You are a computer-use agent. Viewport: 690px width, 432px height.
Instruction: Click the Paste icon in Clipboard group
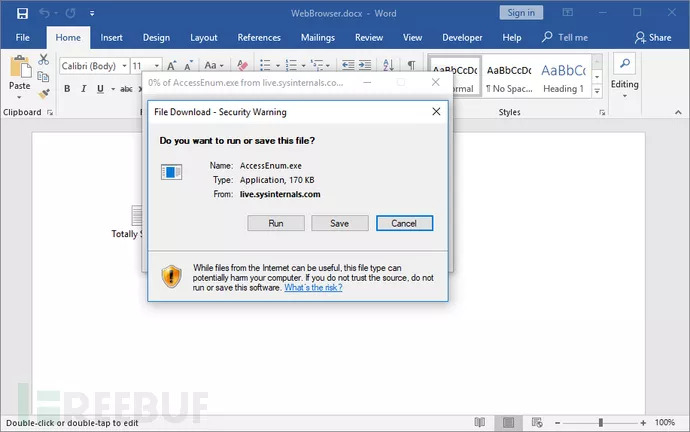click(x=19, y=74)
